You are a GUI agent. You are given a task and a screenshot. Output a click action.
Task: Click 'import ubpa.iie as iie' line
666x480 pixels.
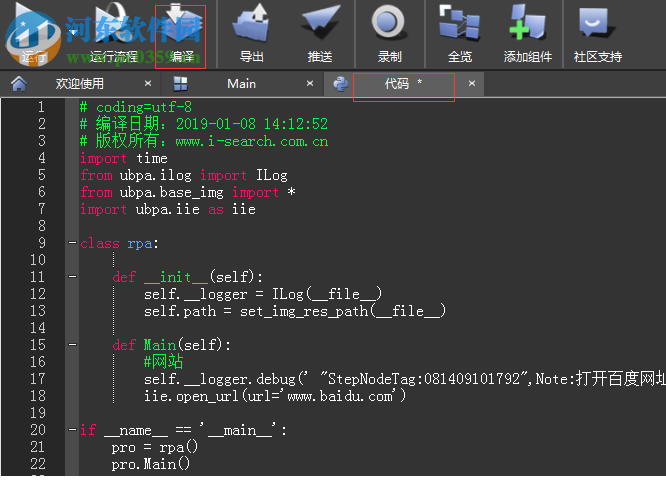point(168,209)
